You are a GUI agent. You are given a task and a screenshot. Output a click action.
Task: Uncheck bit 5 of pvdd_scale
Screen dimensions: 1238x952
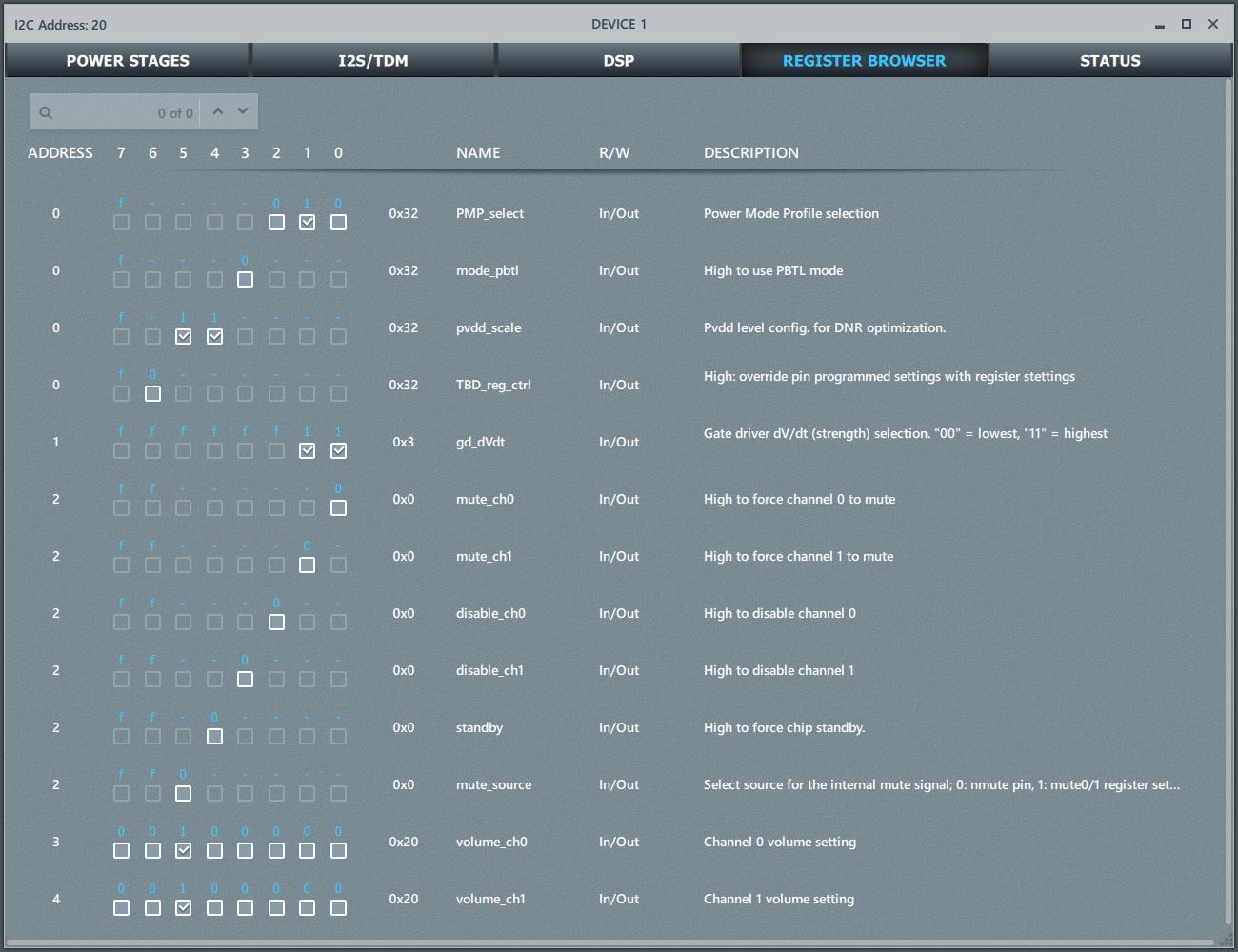pos(184,336)
